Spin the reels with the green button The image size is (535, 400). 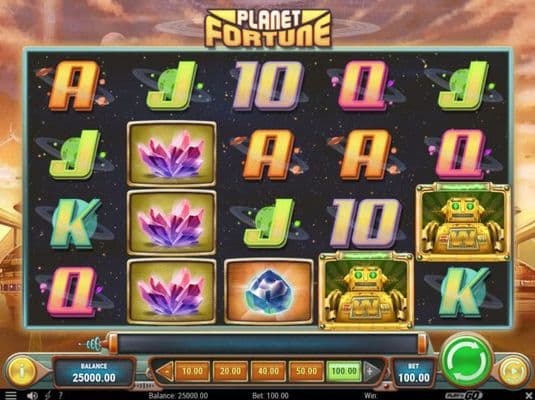point(466,362)
